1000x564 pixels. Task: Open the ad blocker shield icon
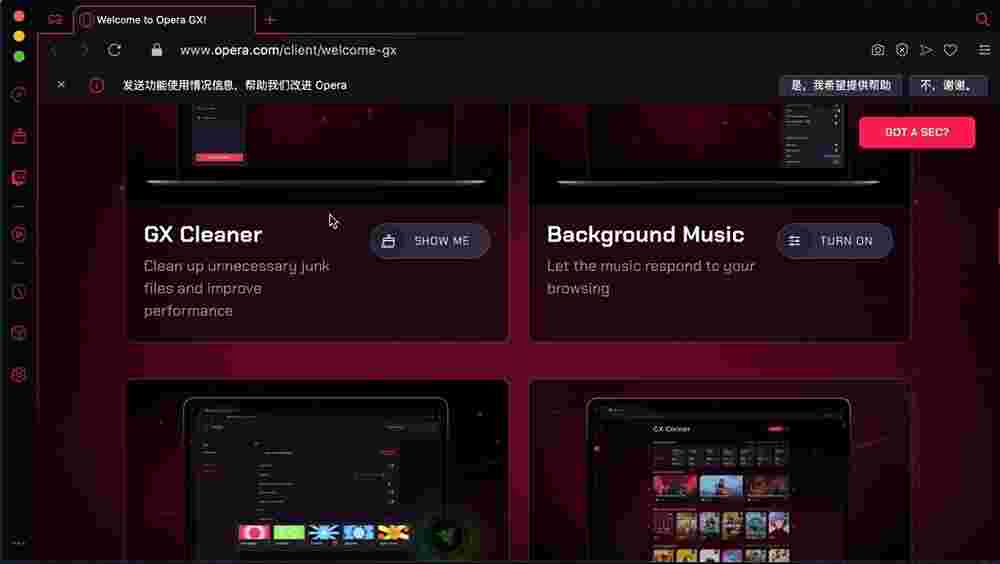click(902, 50)
